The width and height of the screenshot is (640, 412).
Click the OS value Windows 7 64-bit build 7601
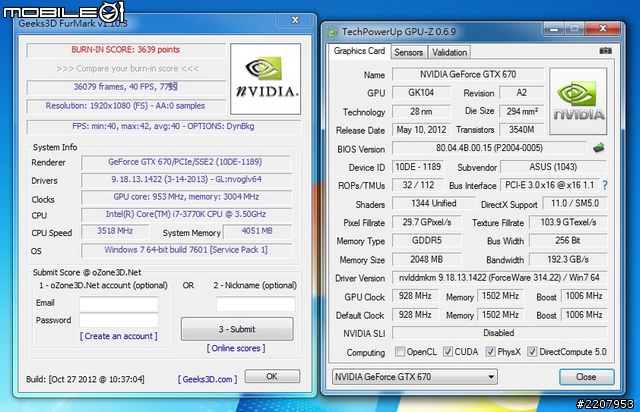pos(187,250)
